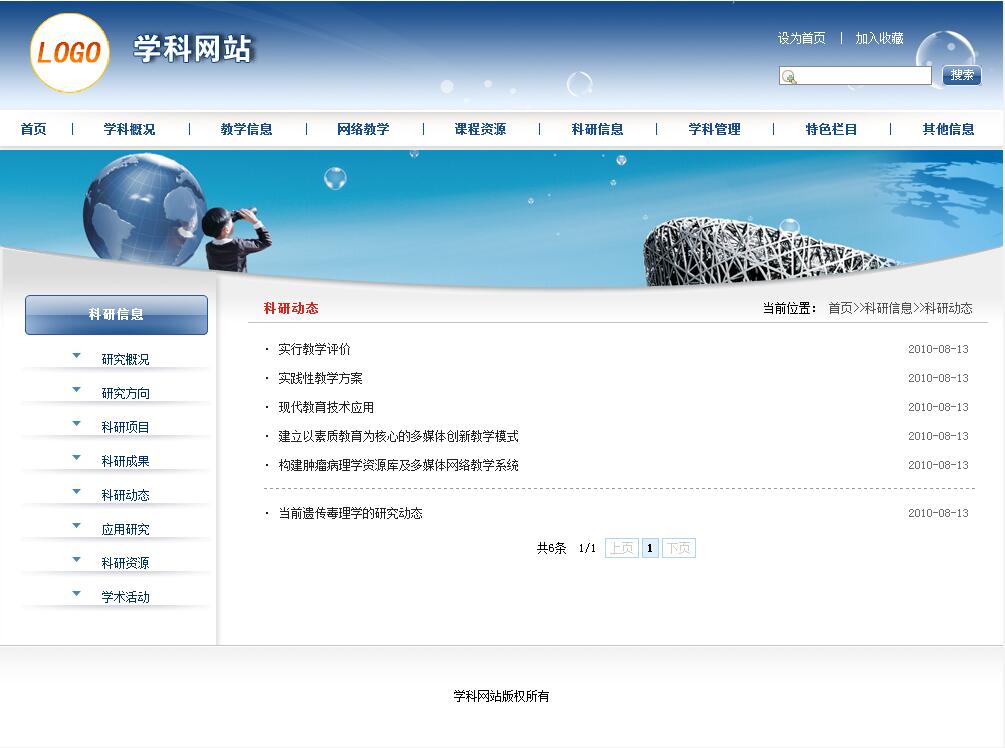Viewport: 1005px width, 748px height.
Task: Open the 科研动态 sidebar link
Action: pos(126,495)
